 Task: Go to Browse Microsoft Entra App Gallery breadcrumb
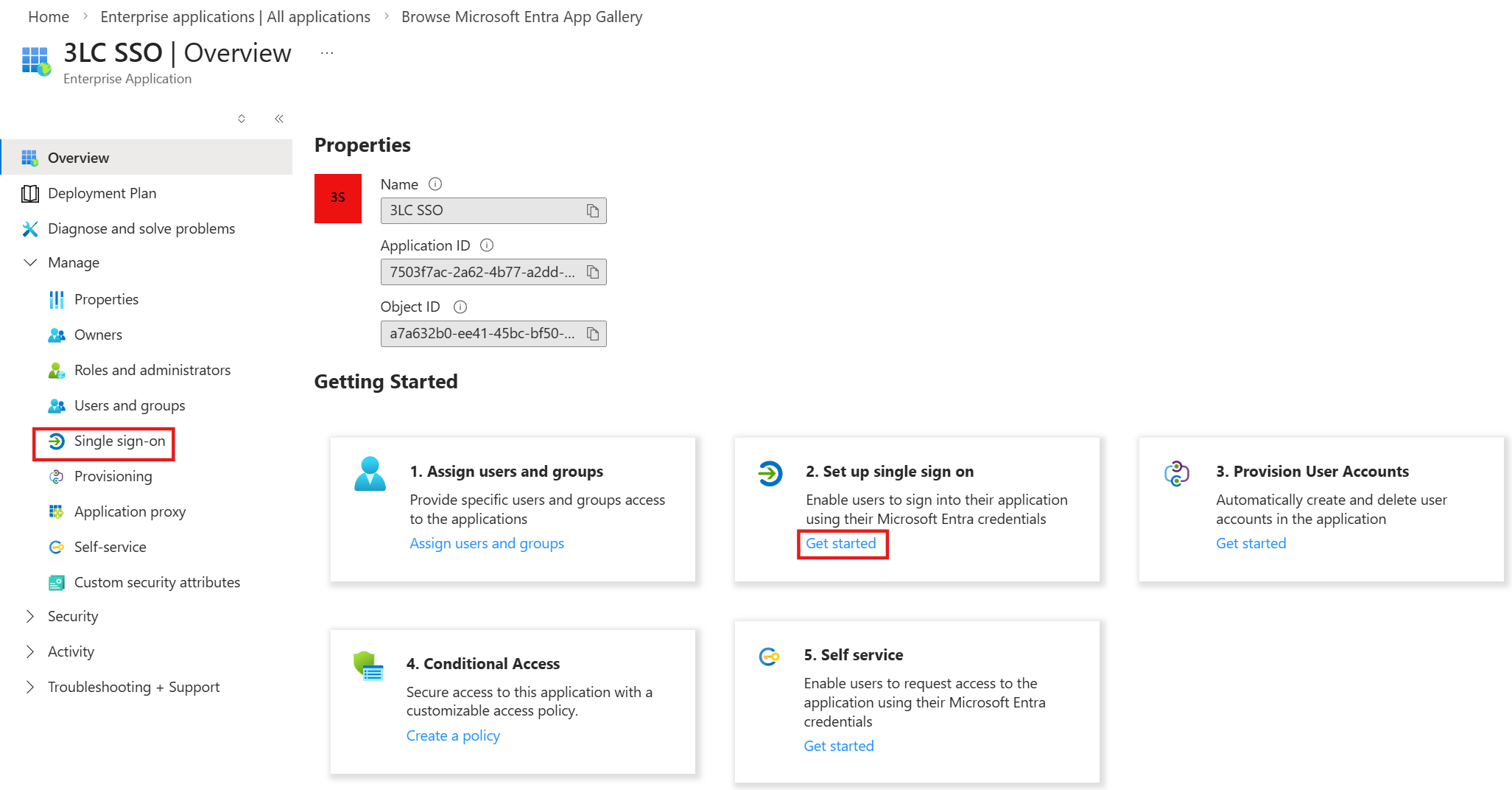point(521,17)
